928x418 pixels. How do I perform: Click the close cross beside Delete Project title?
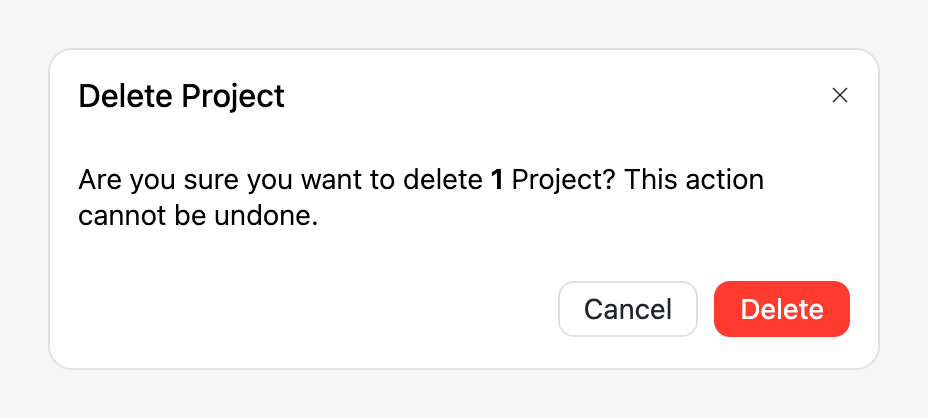(x=840, y=96)
